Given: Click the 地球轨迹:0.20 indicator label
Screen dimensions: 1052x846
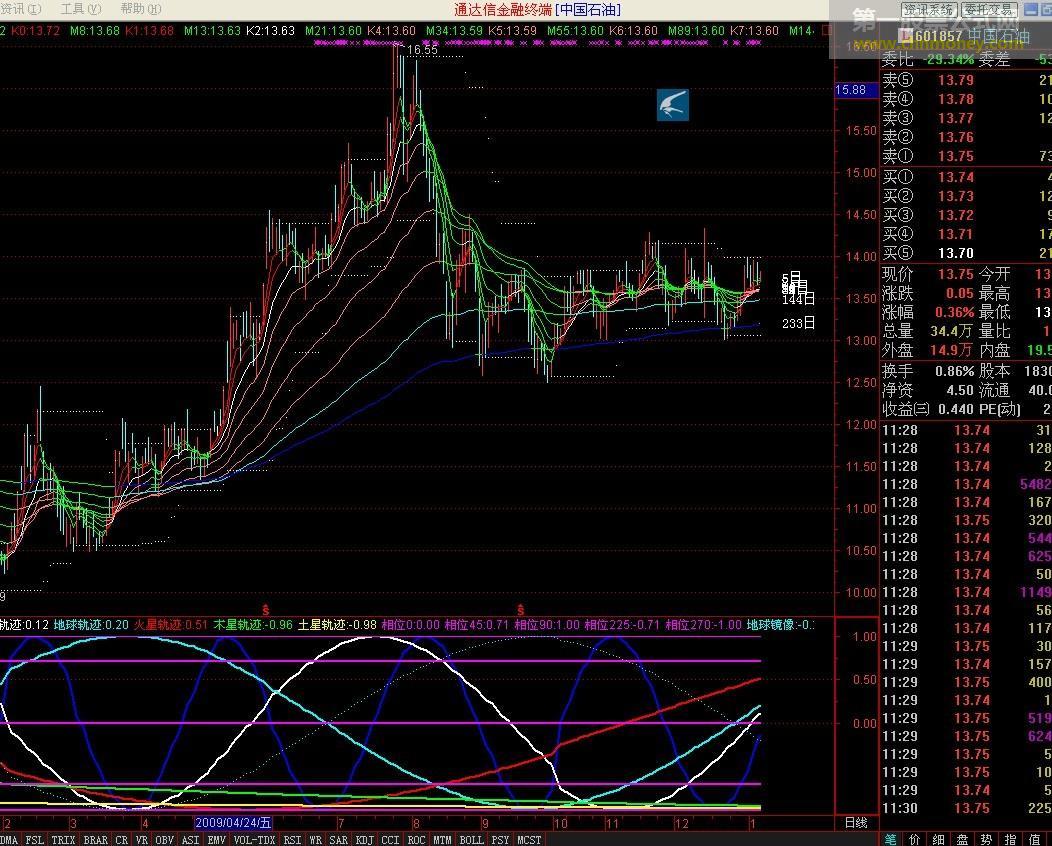Looking at the screenshot, I should click(x=91, y=625).
